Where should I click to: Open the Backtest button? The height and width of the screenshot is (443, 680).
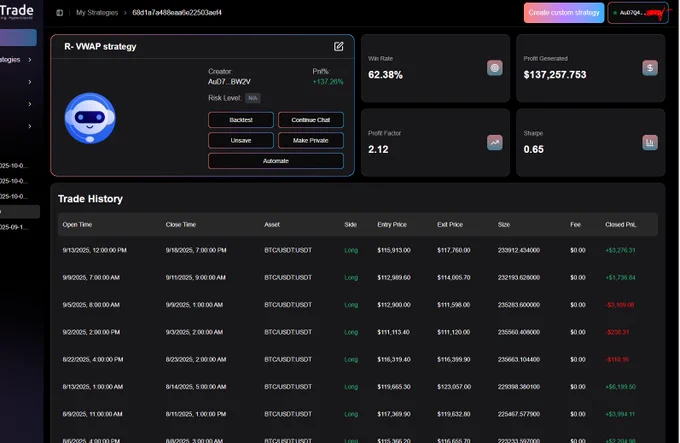click(x=241, y=120)
